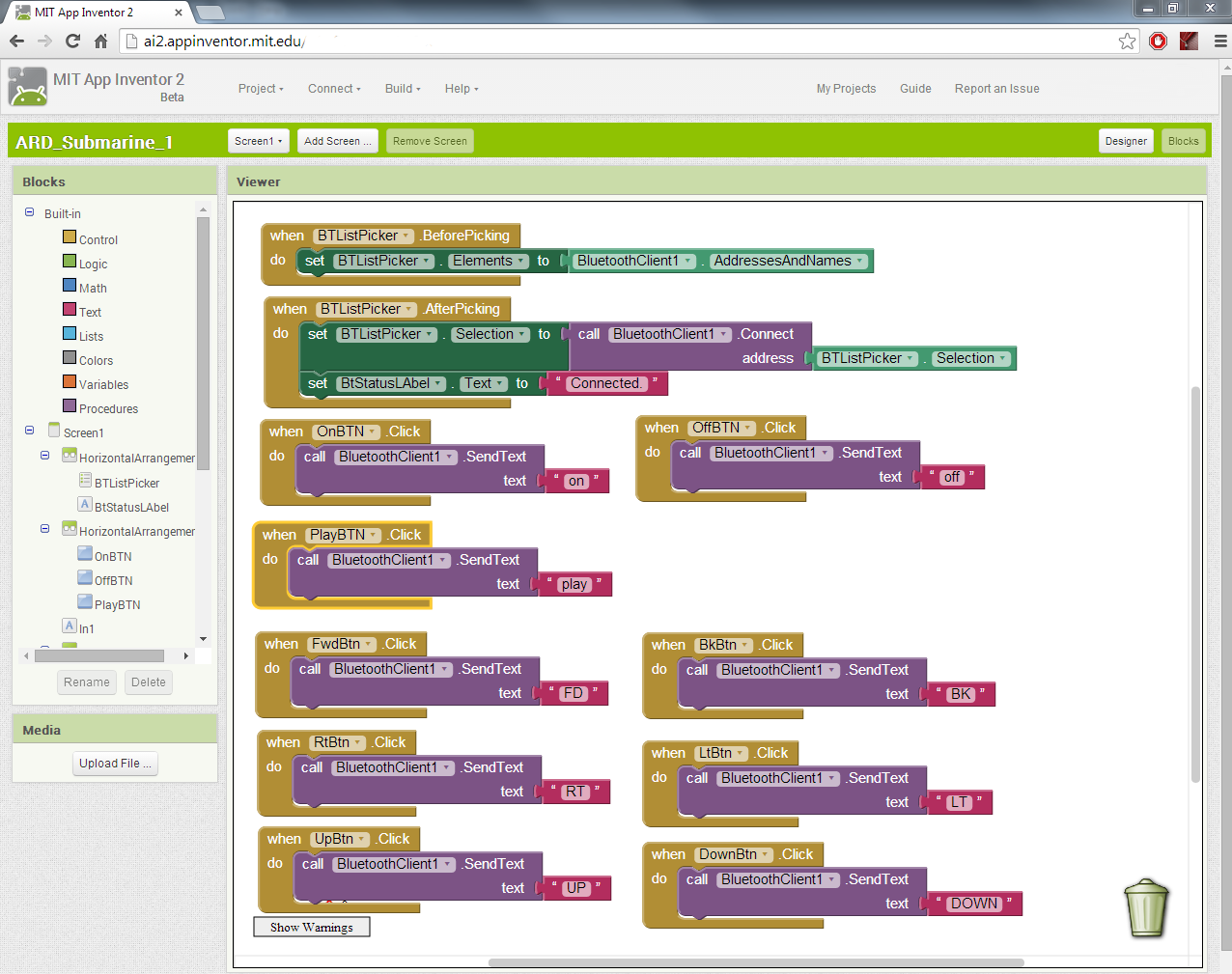Collapse the Screen1 tree node
Image resolution: width=1232 pixels, height=974 pixels.
click(x=29, y=431)
